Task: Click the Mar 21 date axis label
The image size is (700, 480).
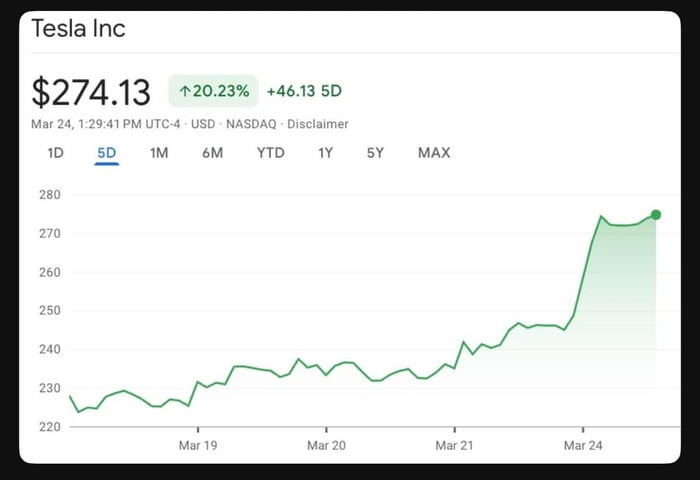Action: 454,444
